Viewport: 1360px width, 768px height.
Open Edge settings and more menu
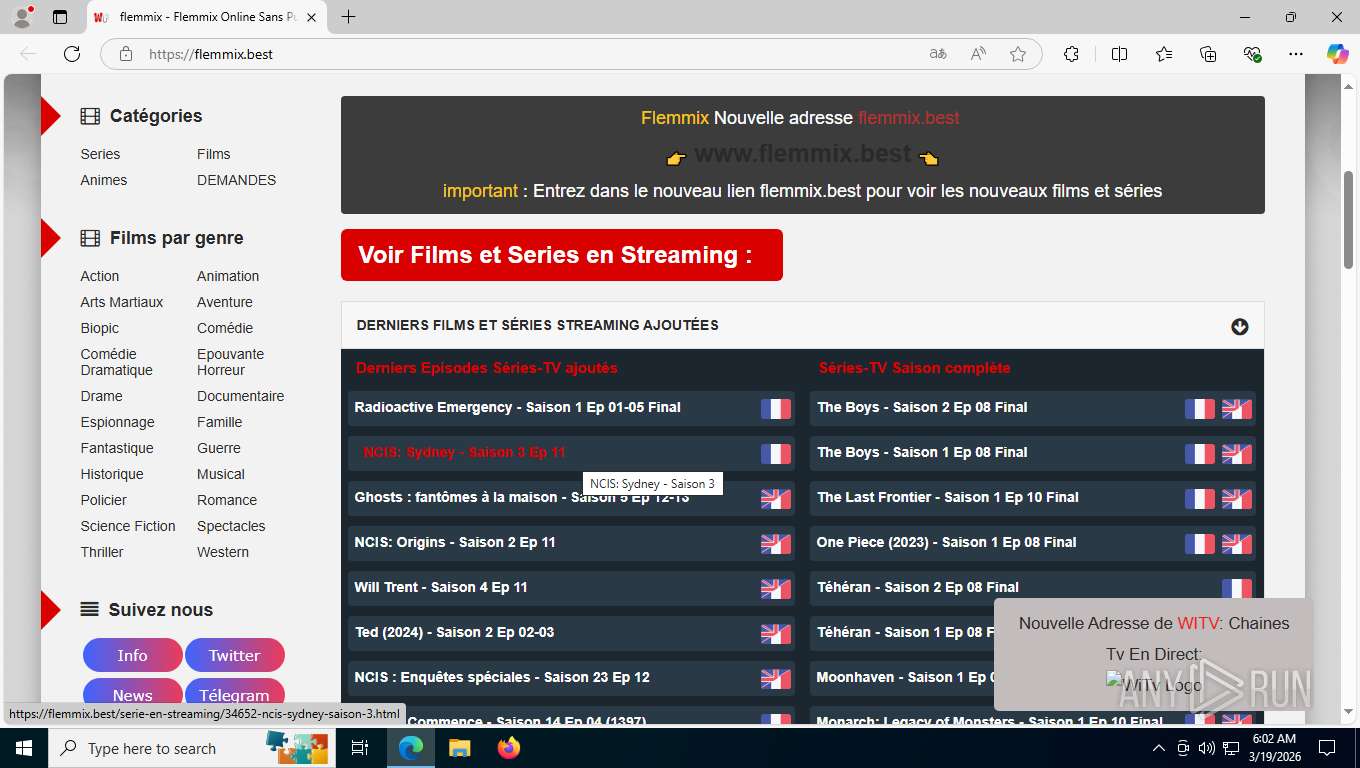coord(1296,54)
